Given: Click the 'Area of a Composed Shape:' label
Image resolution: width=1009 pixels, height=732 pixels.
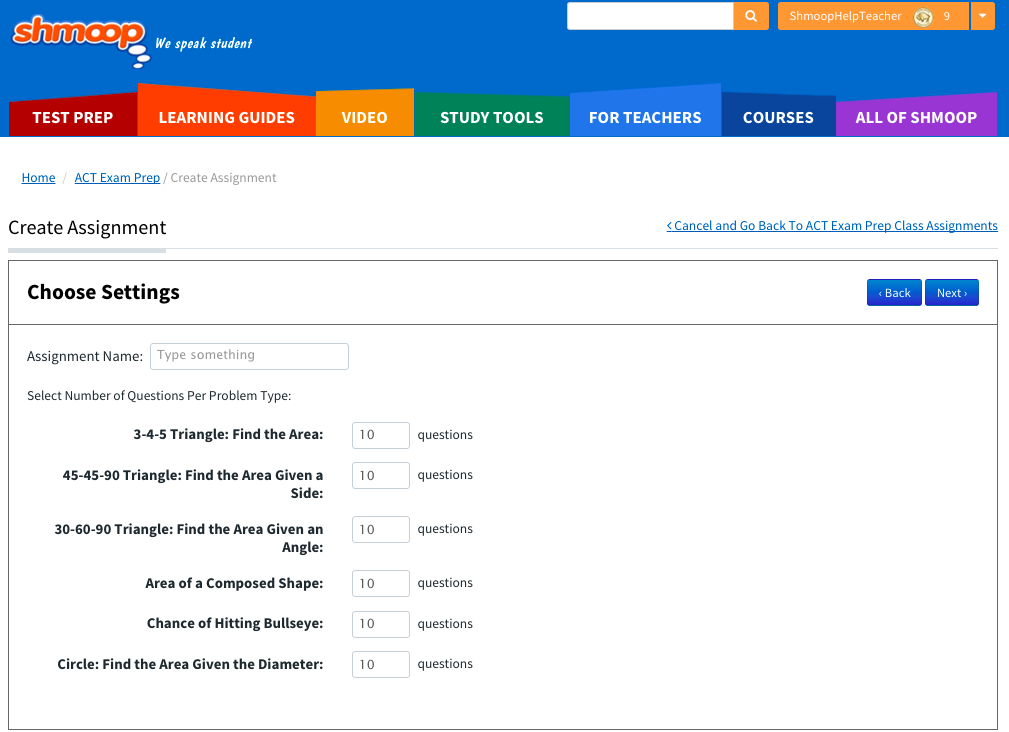Looking at the screenshot, I should 234,583.
